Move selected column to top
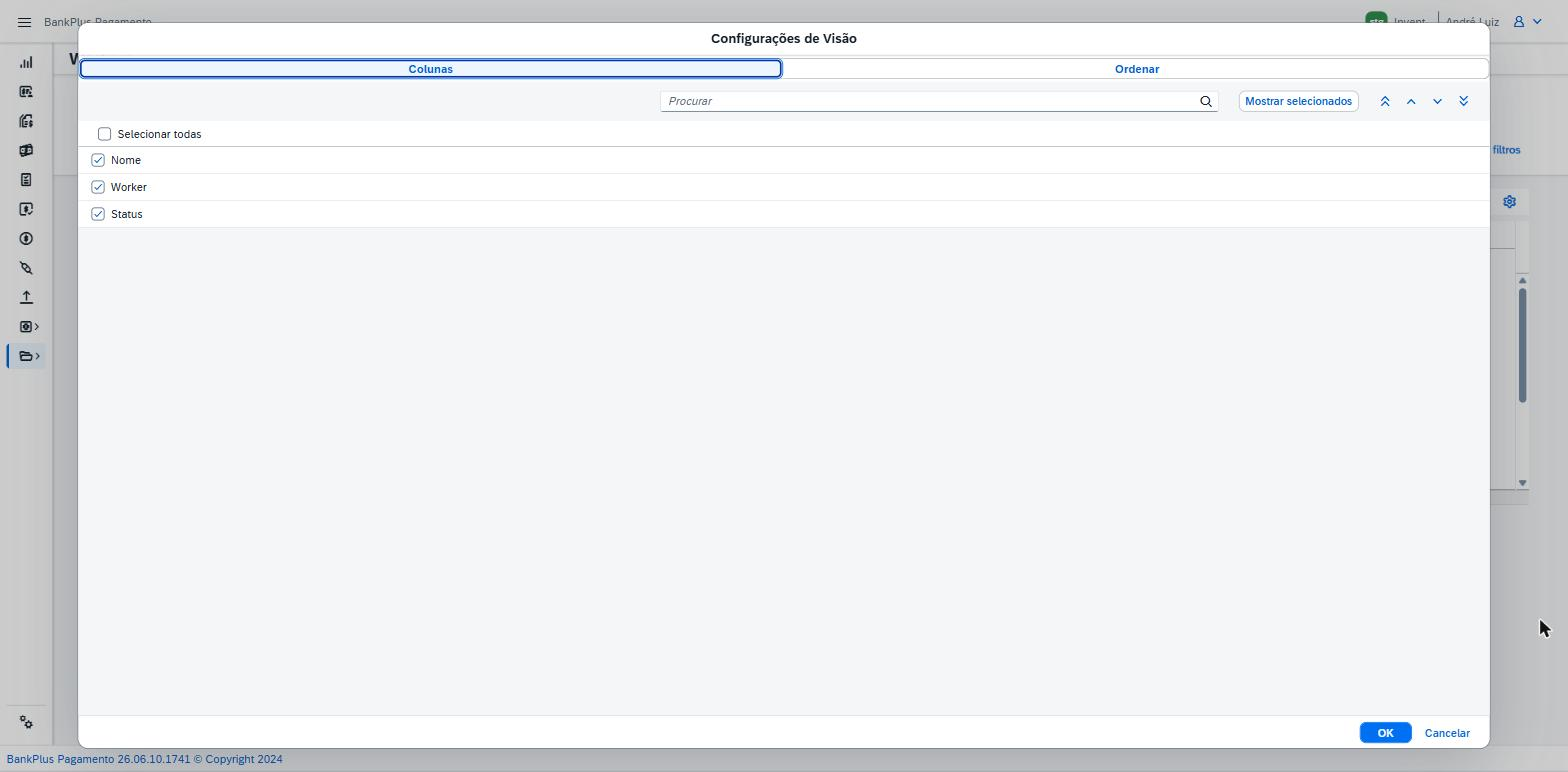Screen dimensions: 1568x772 point(1385,101)
